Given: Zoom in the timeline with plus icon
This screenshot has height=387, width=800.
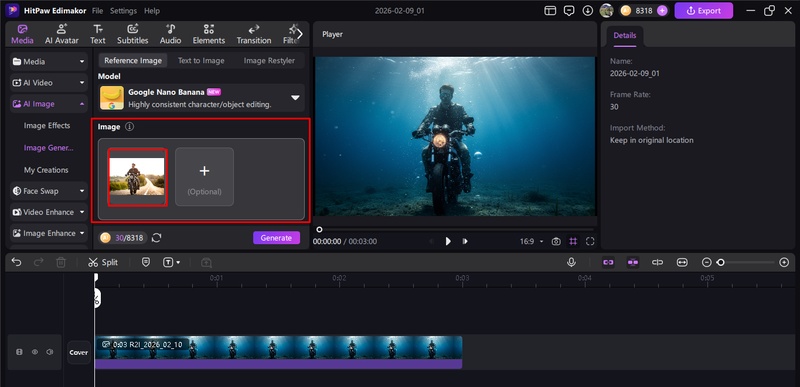Looking at the screenshot, I should coord(784,262).
